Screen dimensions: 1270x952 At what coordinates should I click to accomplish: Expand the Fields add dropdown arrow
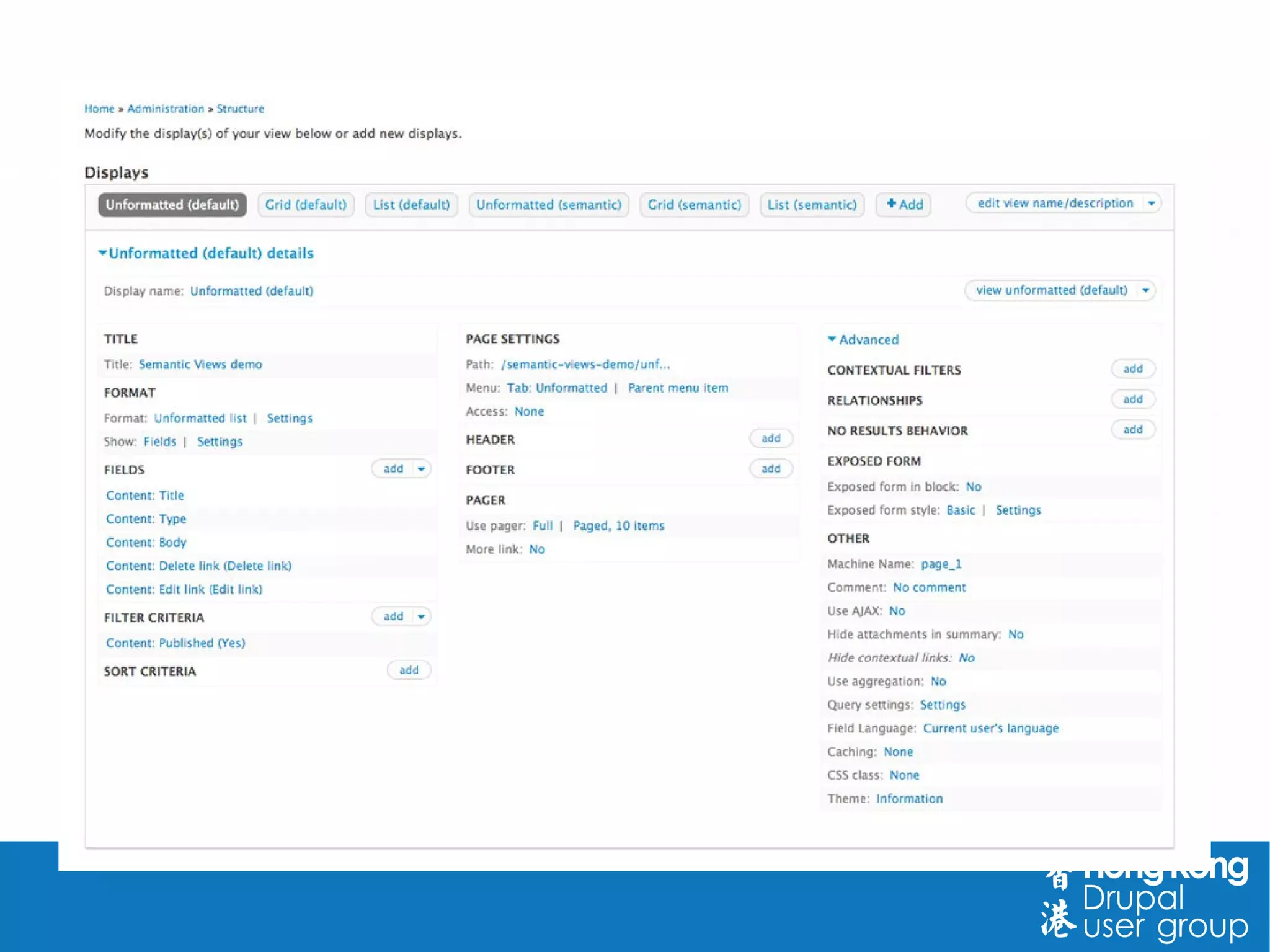(421, 469)
